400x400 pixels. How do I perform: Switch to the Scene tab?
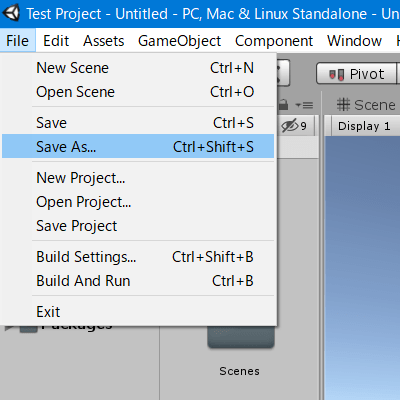(365, 105)
